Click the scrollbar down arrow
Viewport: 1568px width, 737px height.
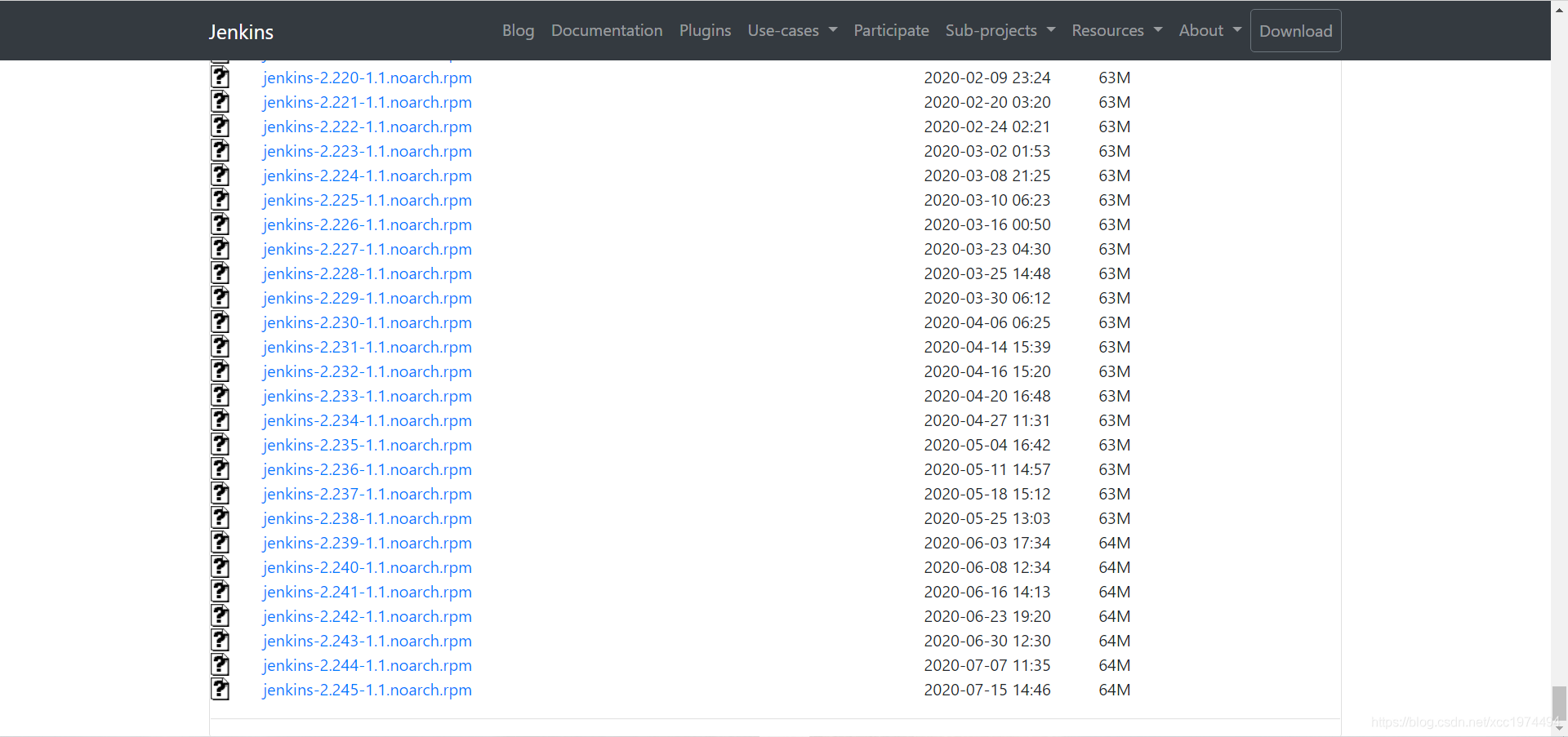tap(1559, 729)
